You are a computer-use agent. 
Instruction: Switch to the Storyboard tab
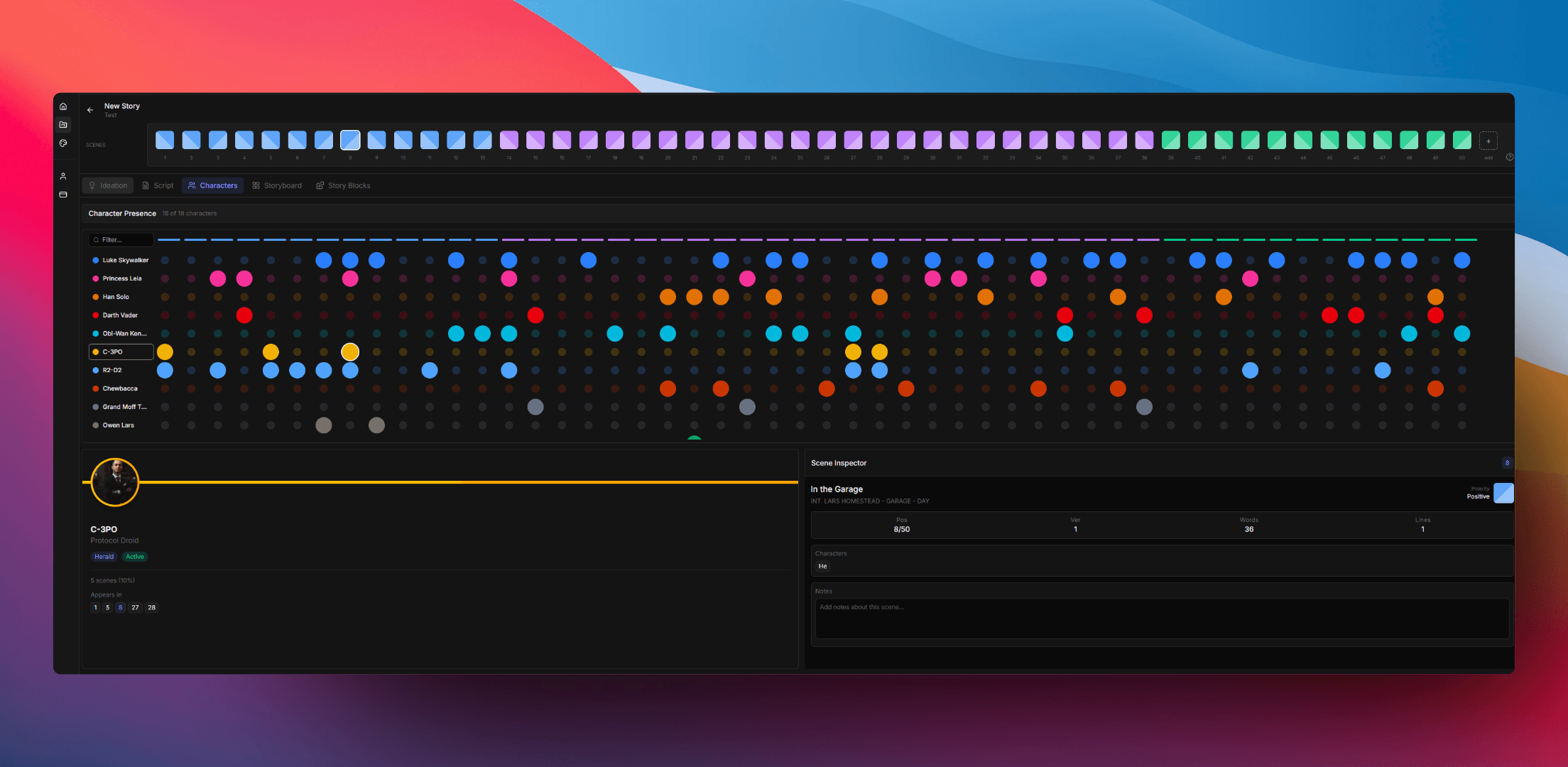(277, 185)
